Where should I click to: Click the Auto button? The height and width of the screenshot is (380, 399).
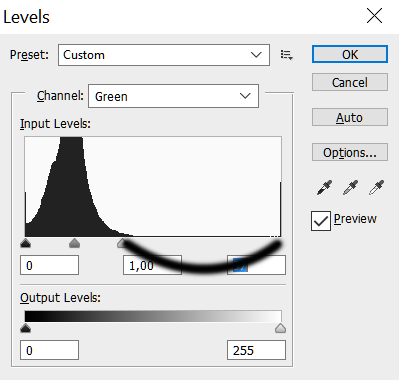pos(350,117)
